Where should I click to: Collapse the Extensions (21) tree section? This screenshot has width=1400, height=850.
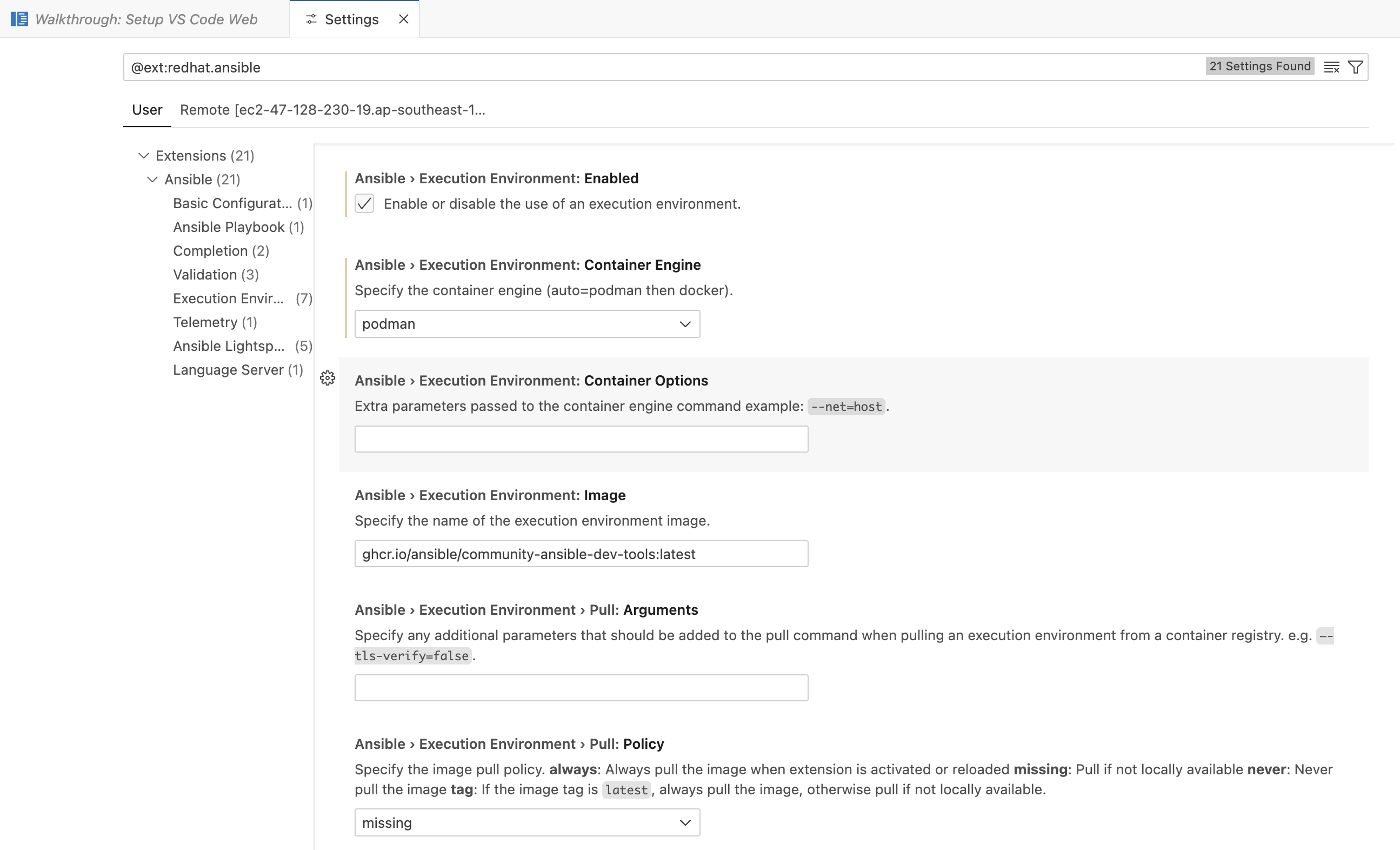pyautogui.click(x=144, y=156)
